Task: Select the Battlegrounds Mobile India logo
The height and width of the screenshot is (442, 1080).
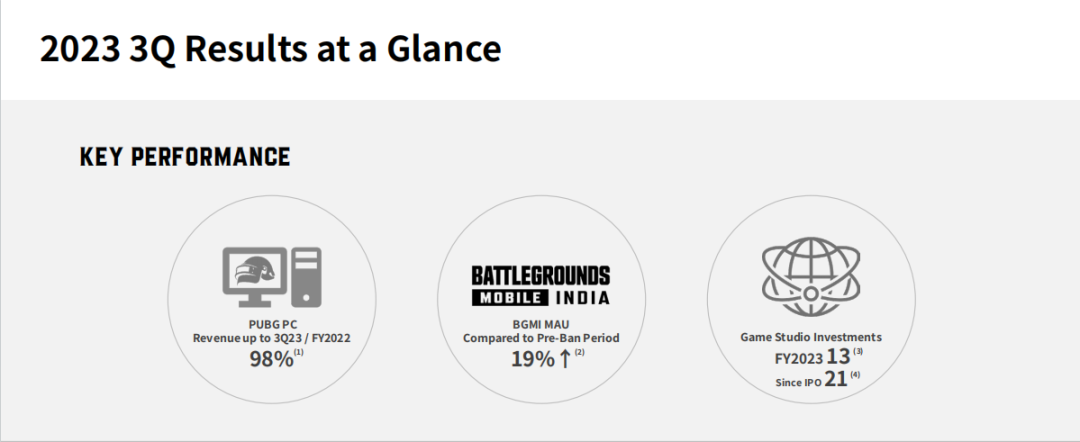Action: click(x=541, y=286)
